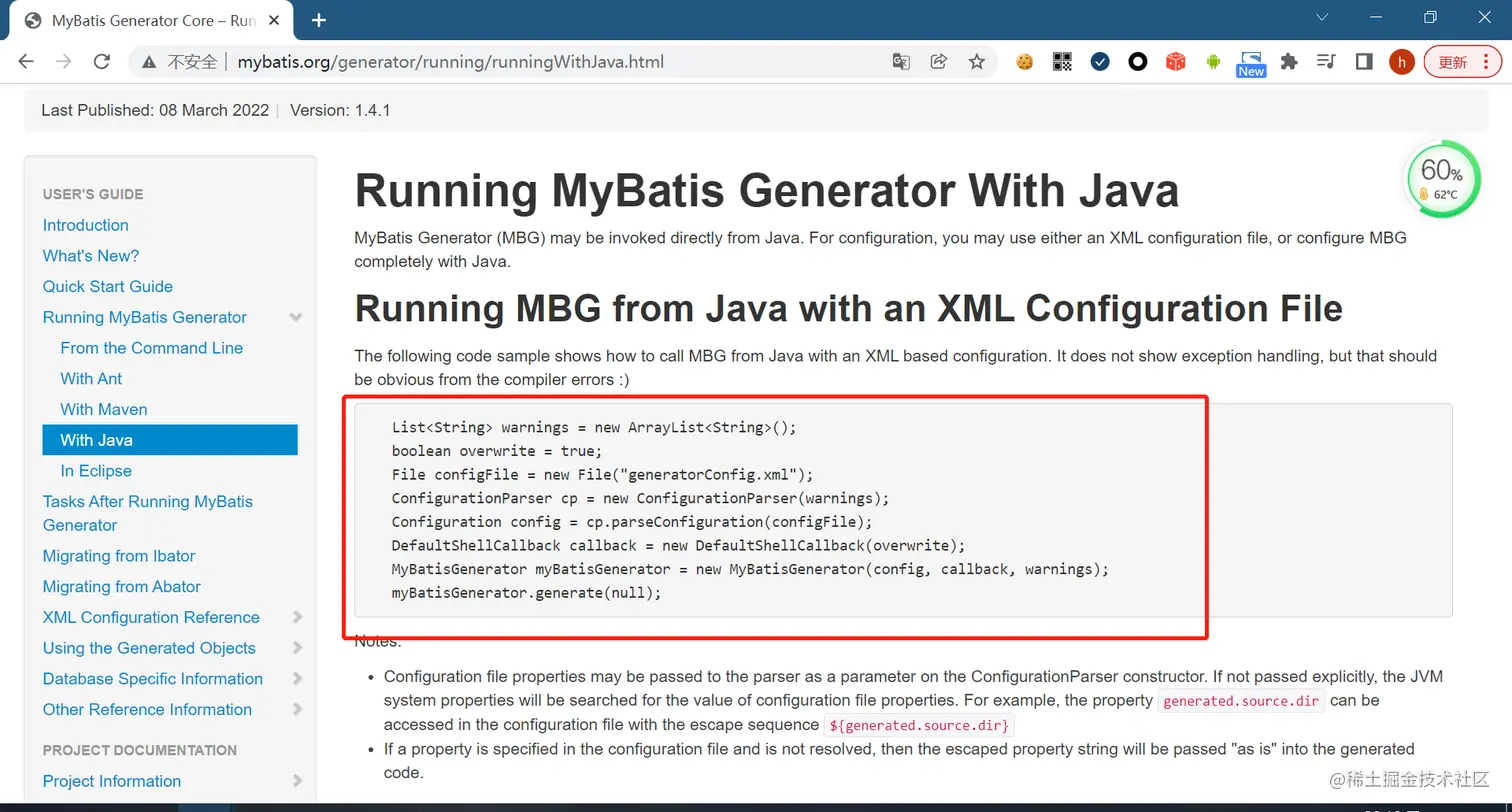Open the Extensions puzzle piece menu
Viewport: 1512px width, 812px height.
[x=1289, y=62]
